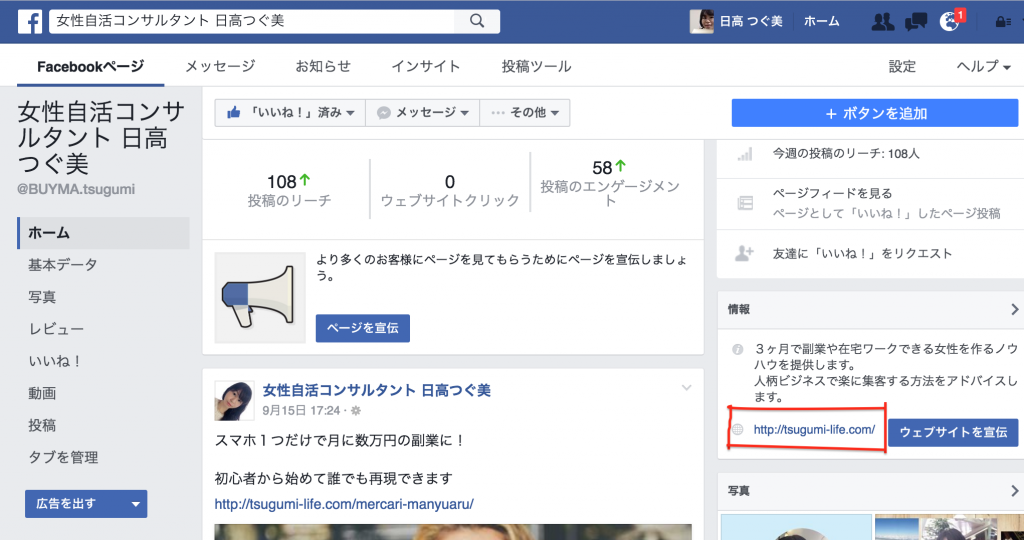Select レビュー in sidebar
The height and width of the screenshot is (540, 1024).
(56, 329)
